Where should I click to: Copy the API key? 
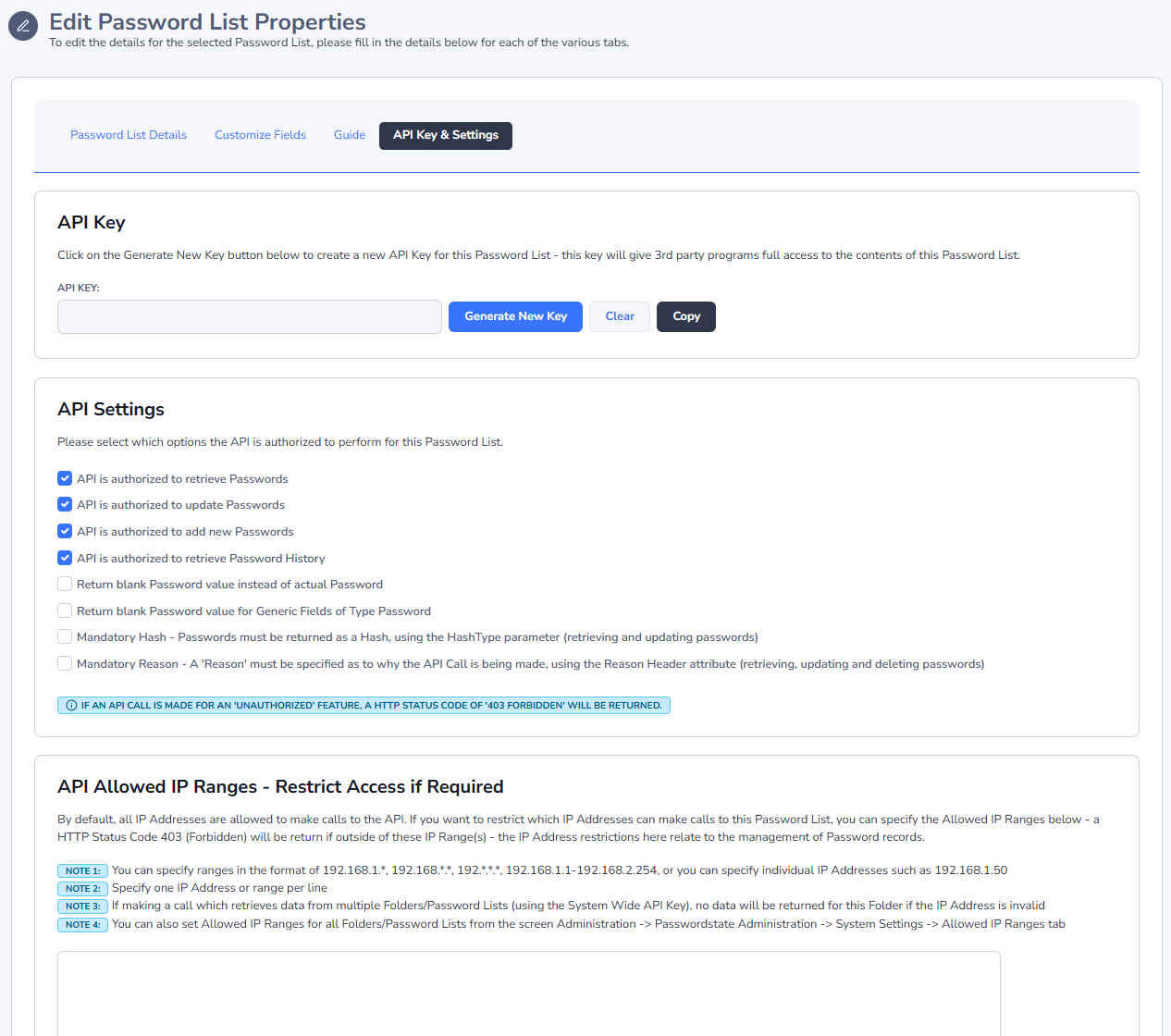pos(685,316)
